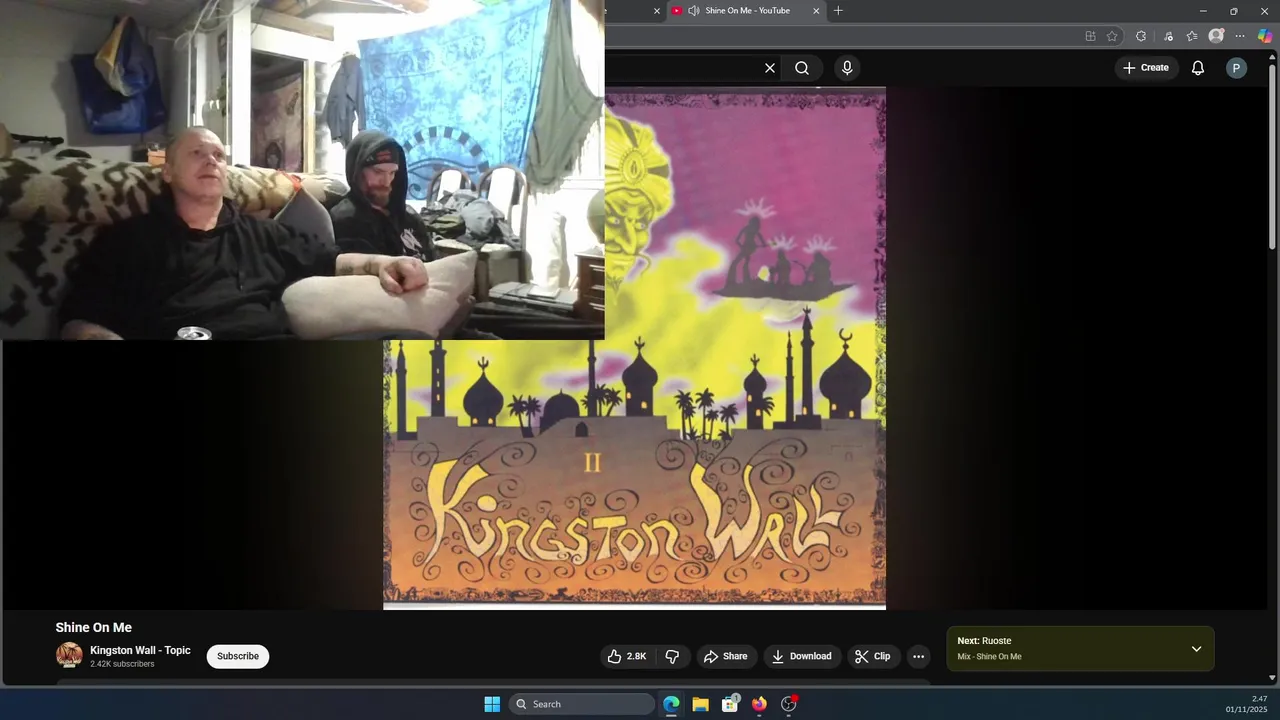Open a new browser tab

point(838,11)
